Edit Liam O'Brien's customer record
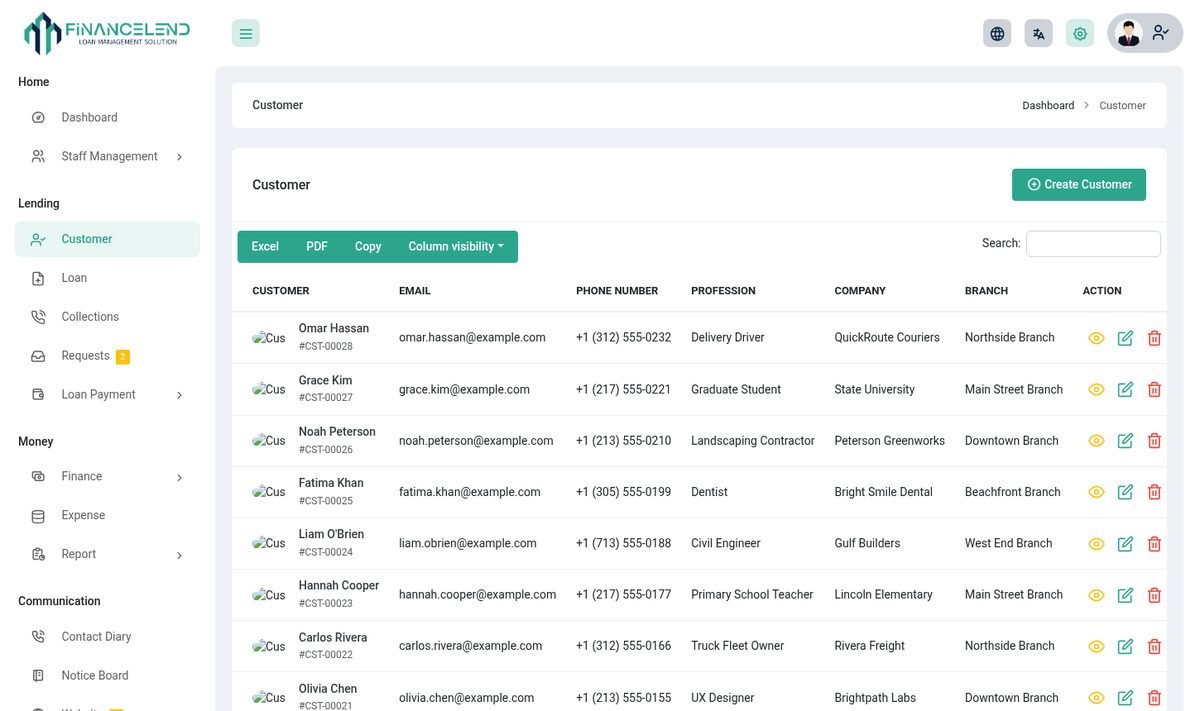The width and height of the screenshot is (1200, 711). point(1125,543)
